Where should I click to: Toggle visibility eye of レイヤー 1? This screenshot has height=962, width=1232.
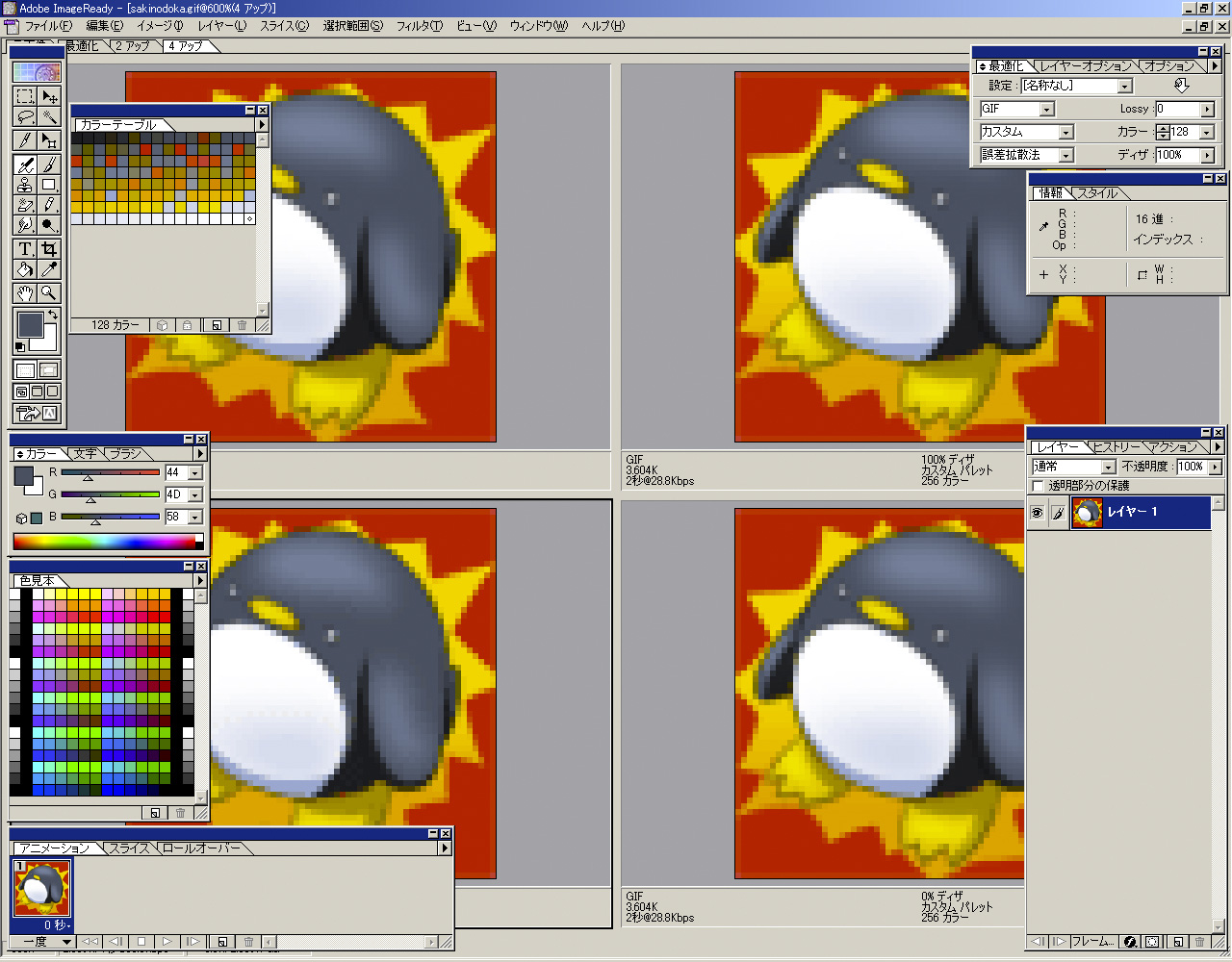click(x=1038, y=513)
